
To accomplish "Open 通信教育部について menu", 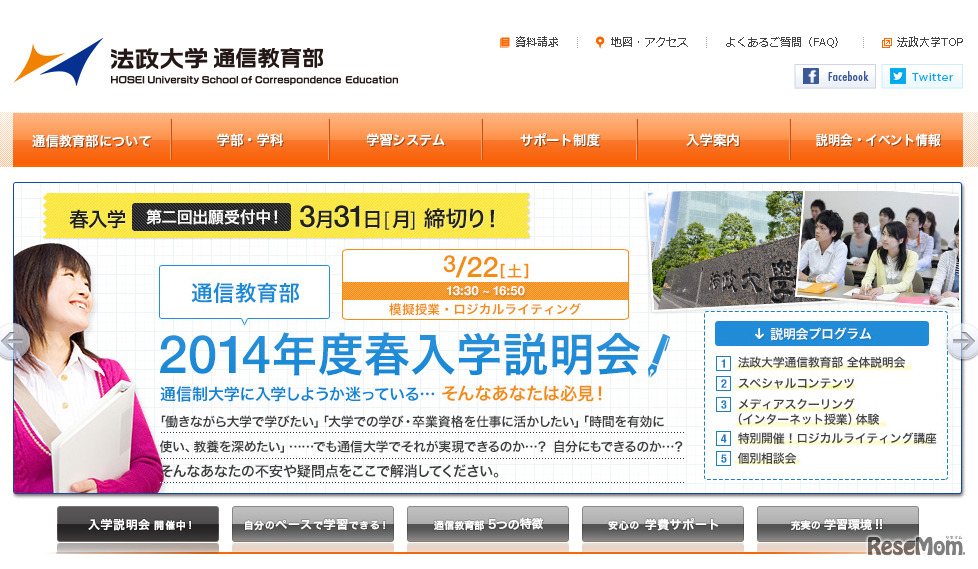I will point(92,141).
